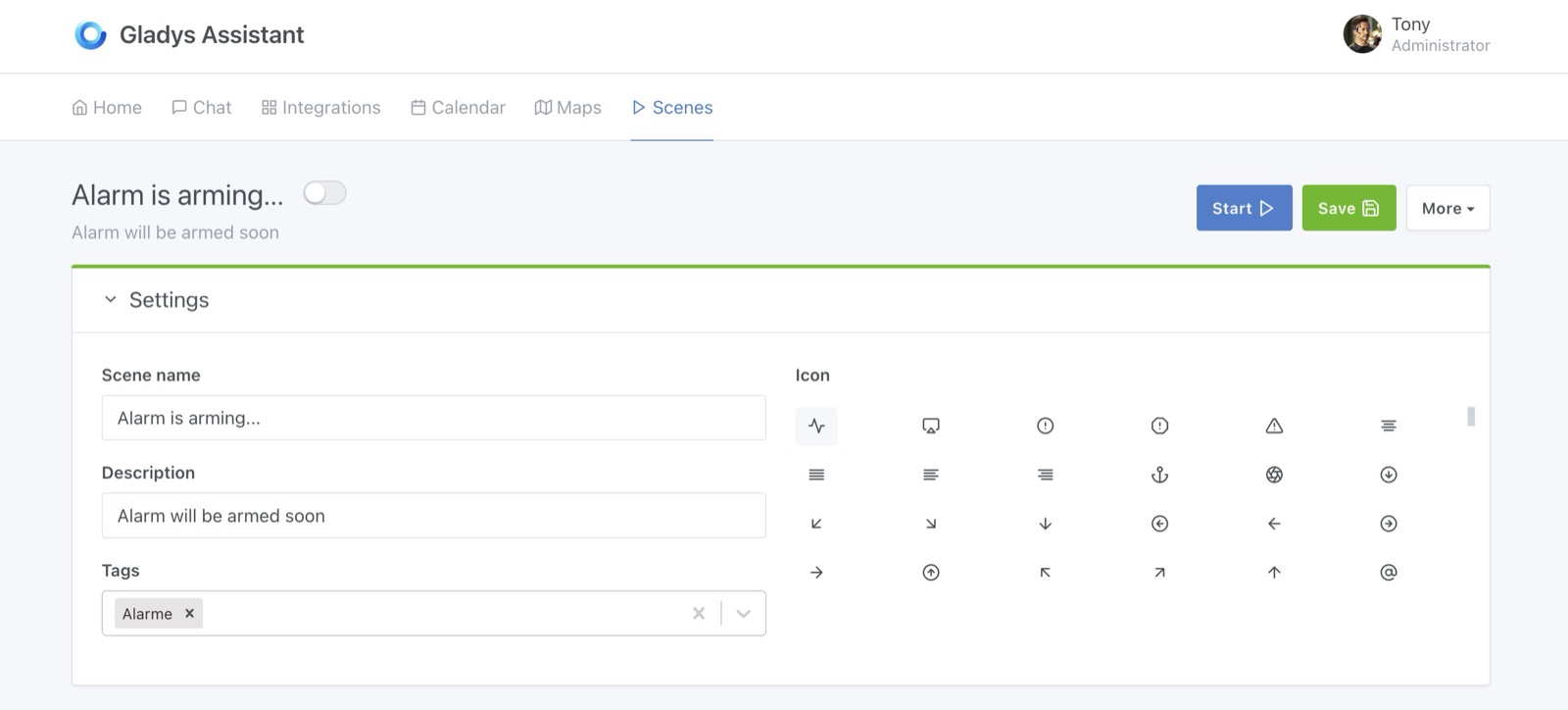Open the Calendar tab
The width and height of the screenshot is (1568, 710).
(x=458, y=108)
